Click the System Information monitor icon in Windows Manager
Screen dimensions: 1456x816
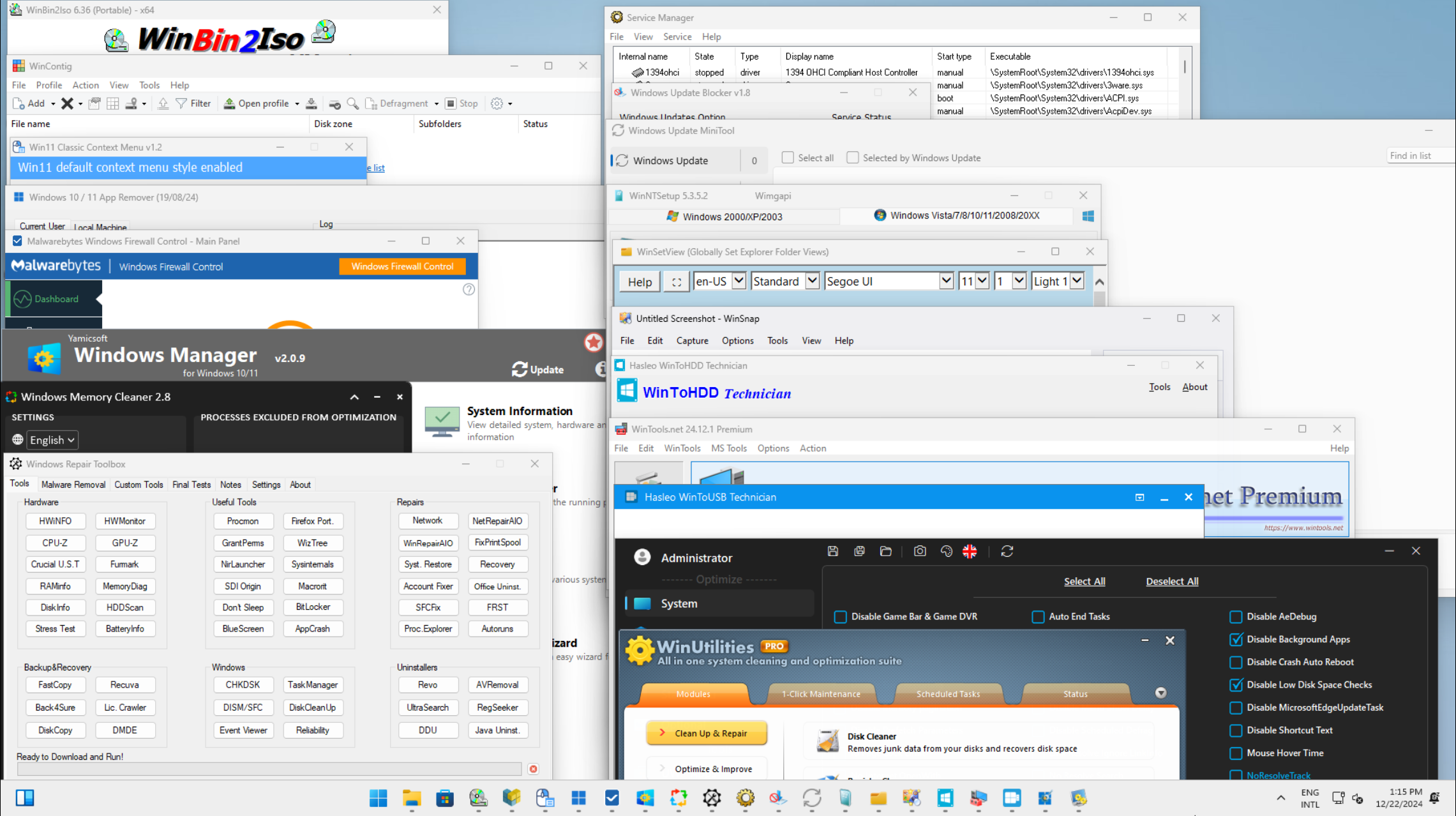pyautogui.click(x=442, y=421)
